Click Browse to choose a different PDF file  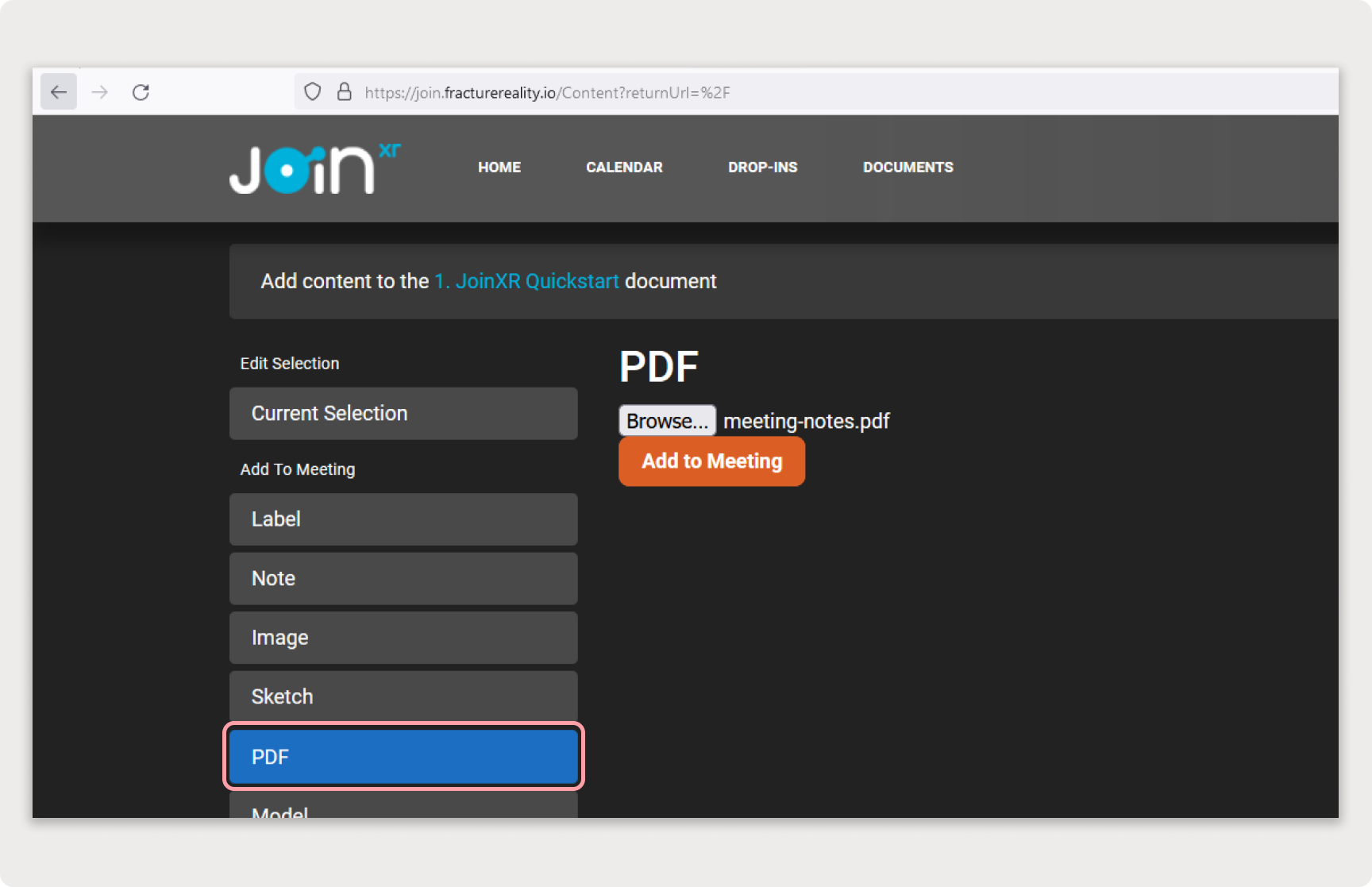(666, 421)
